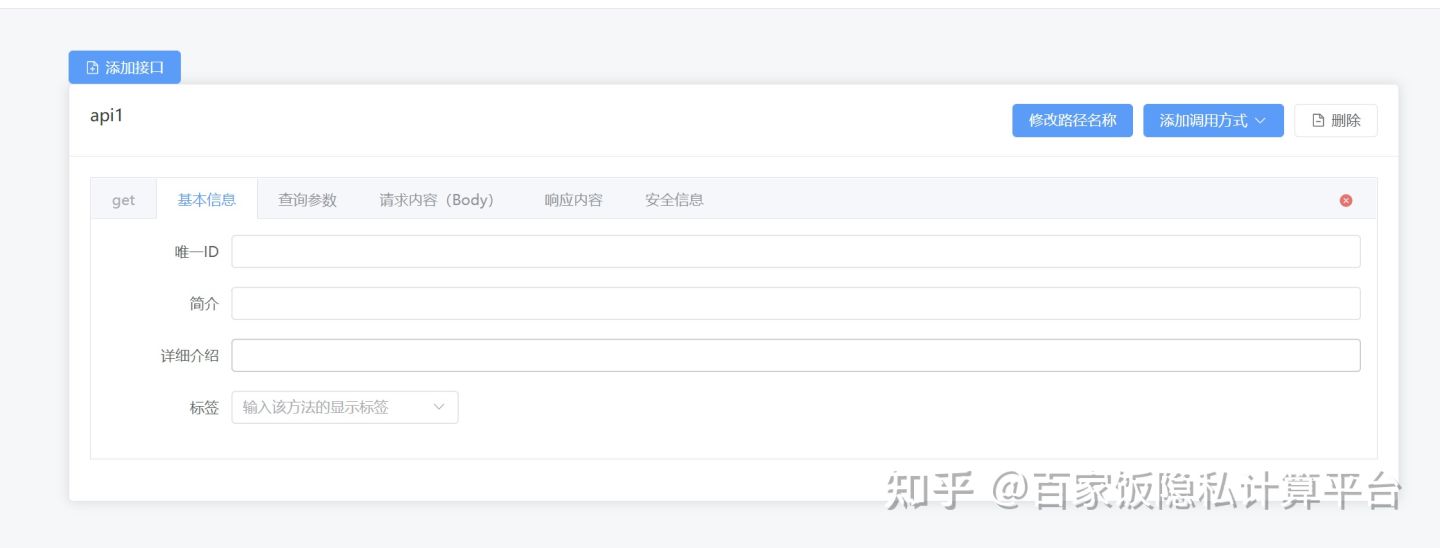Click the 删除 button
Image resolution: width=1440 pixels, height=548 pixels.
(x=1336, y=120)
